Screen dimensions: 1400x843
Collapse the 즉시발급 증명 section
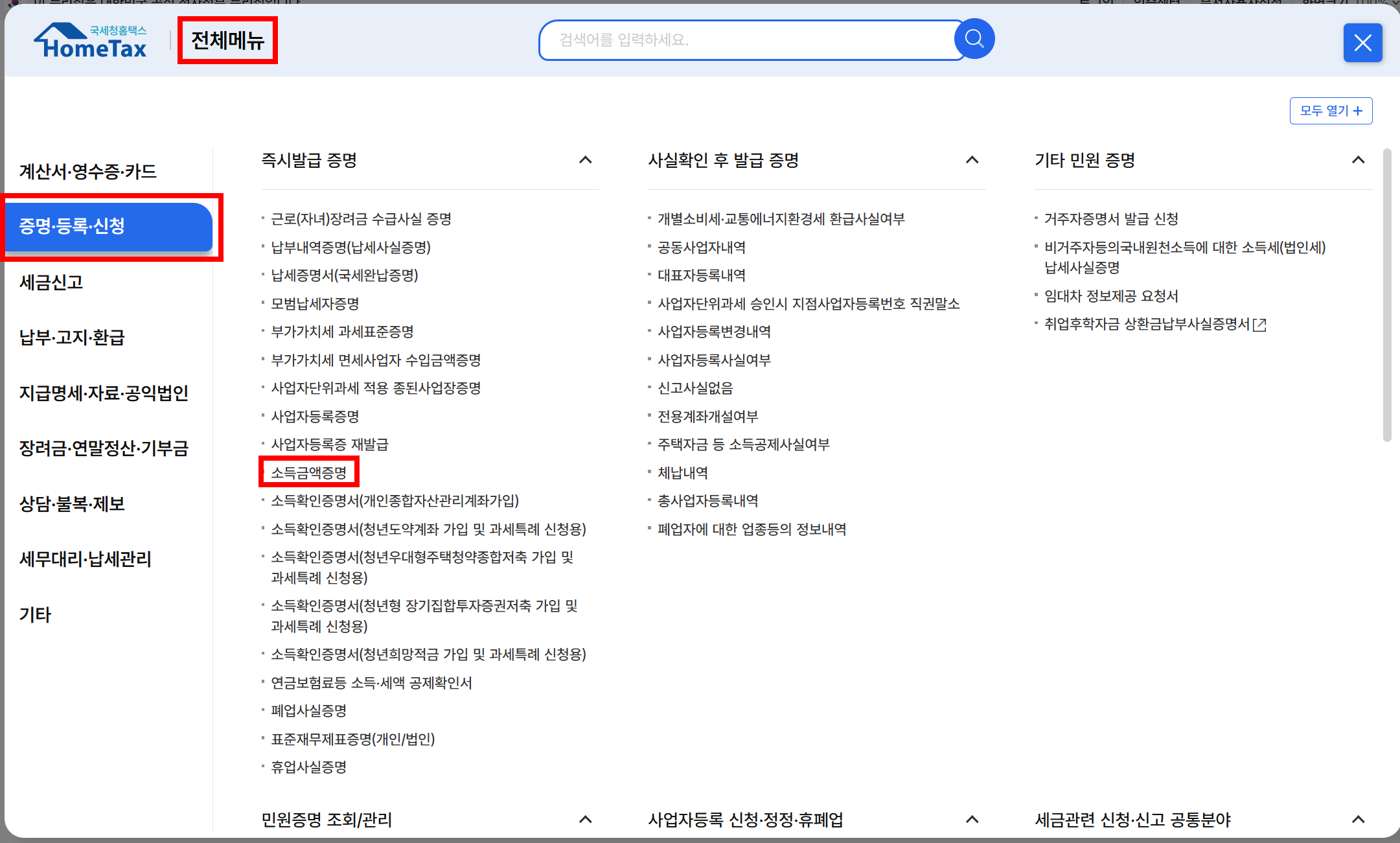coord(585,160)
